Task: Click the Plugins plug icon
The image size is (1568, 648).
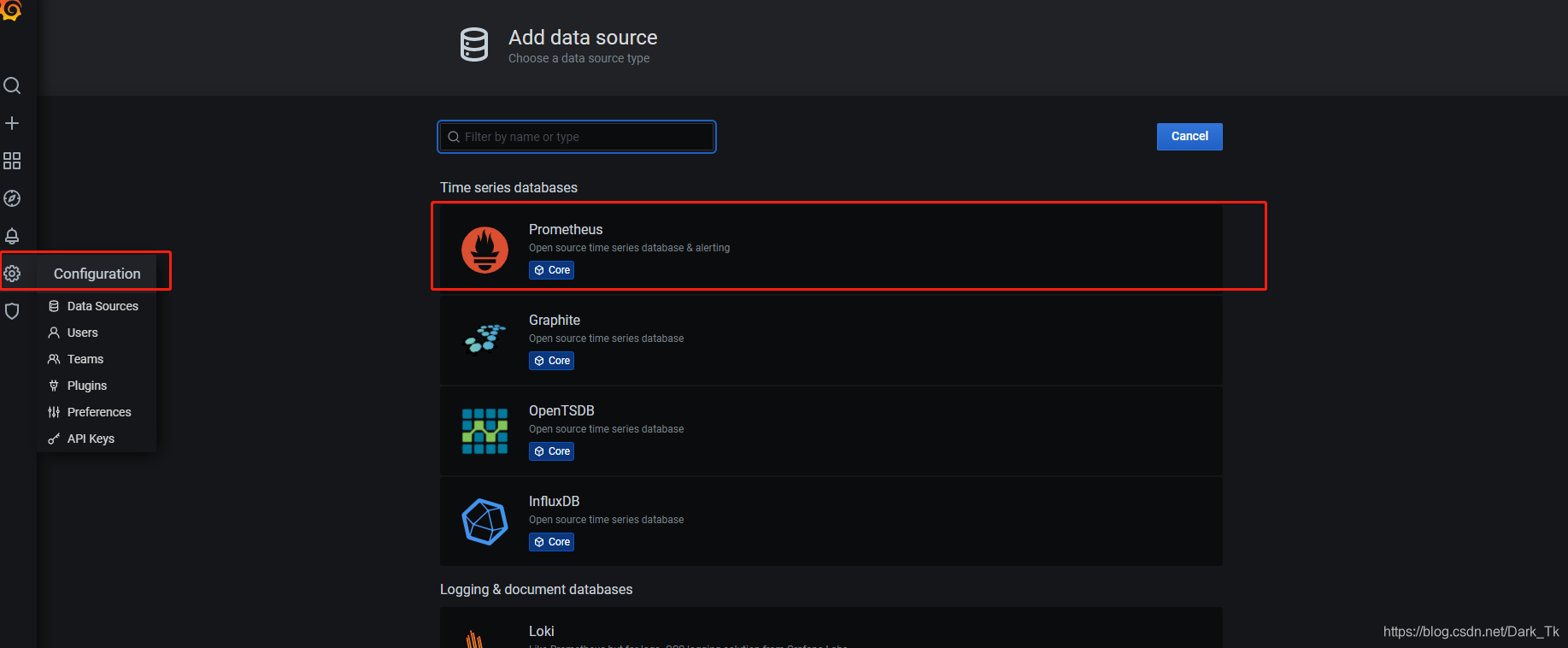Action: click(54, 386)
